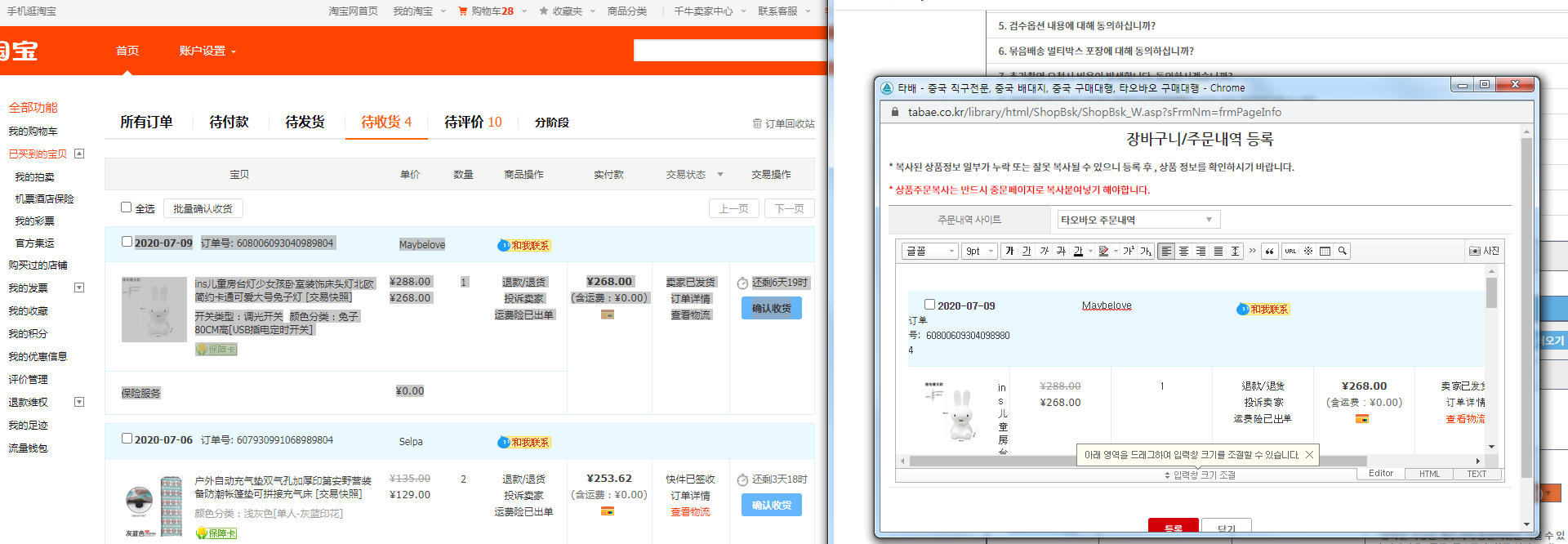This screenshot has height=544, width=1568.
Task: Open find and replace magnifier icon
Action: pos(1342,251)
